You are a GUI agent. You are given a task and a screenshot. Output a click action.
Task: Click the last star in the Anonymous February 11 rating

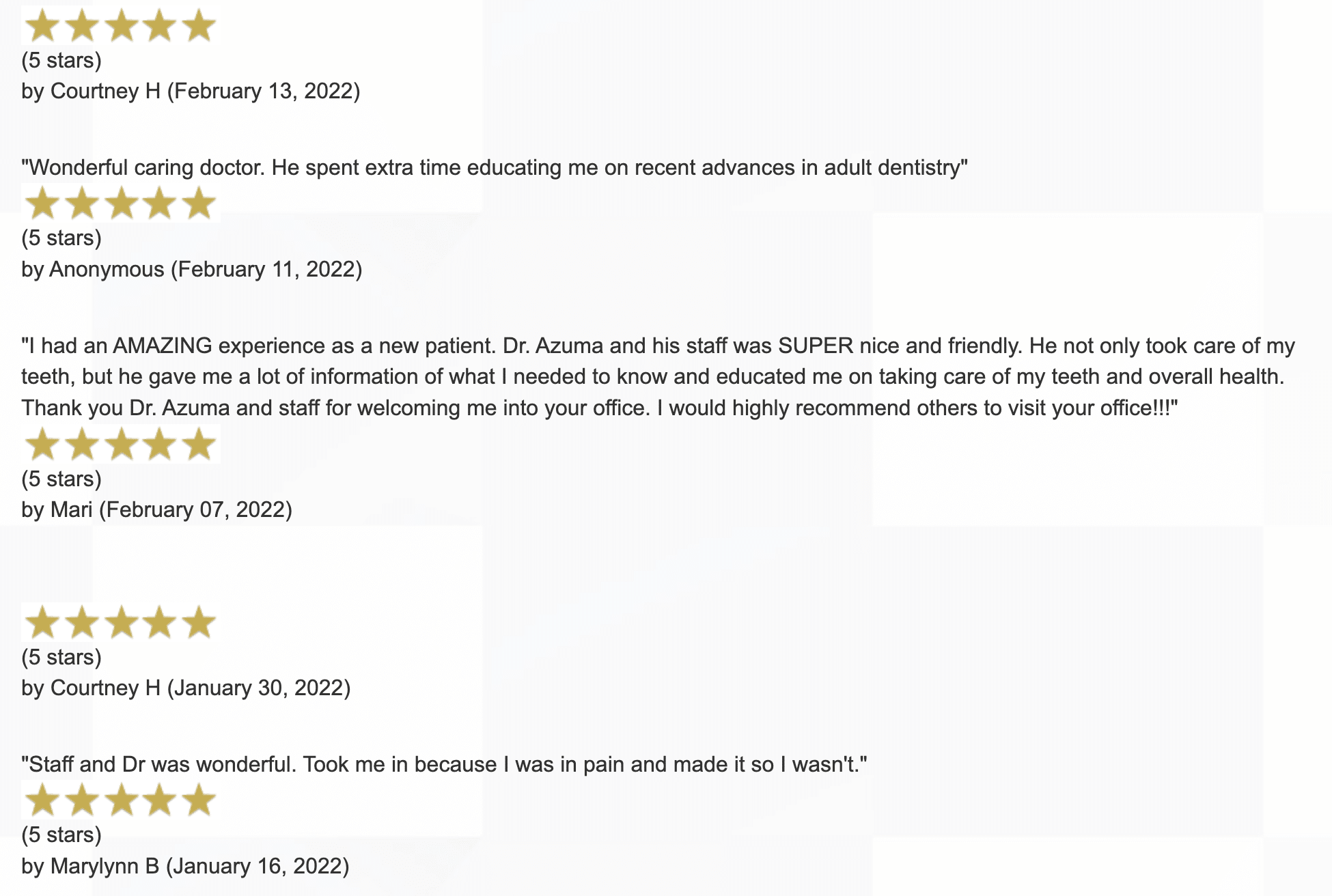(199, 204)
